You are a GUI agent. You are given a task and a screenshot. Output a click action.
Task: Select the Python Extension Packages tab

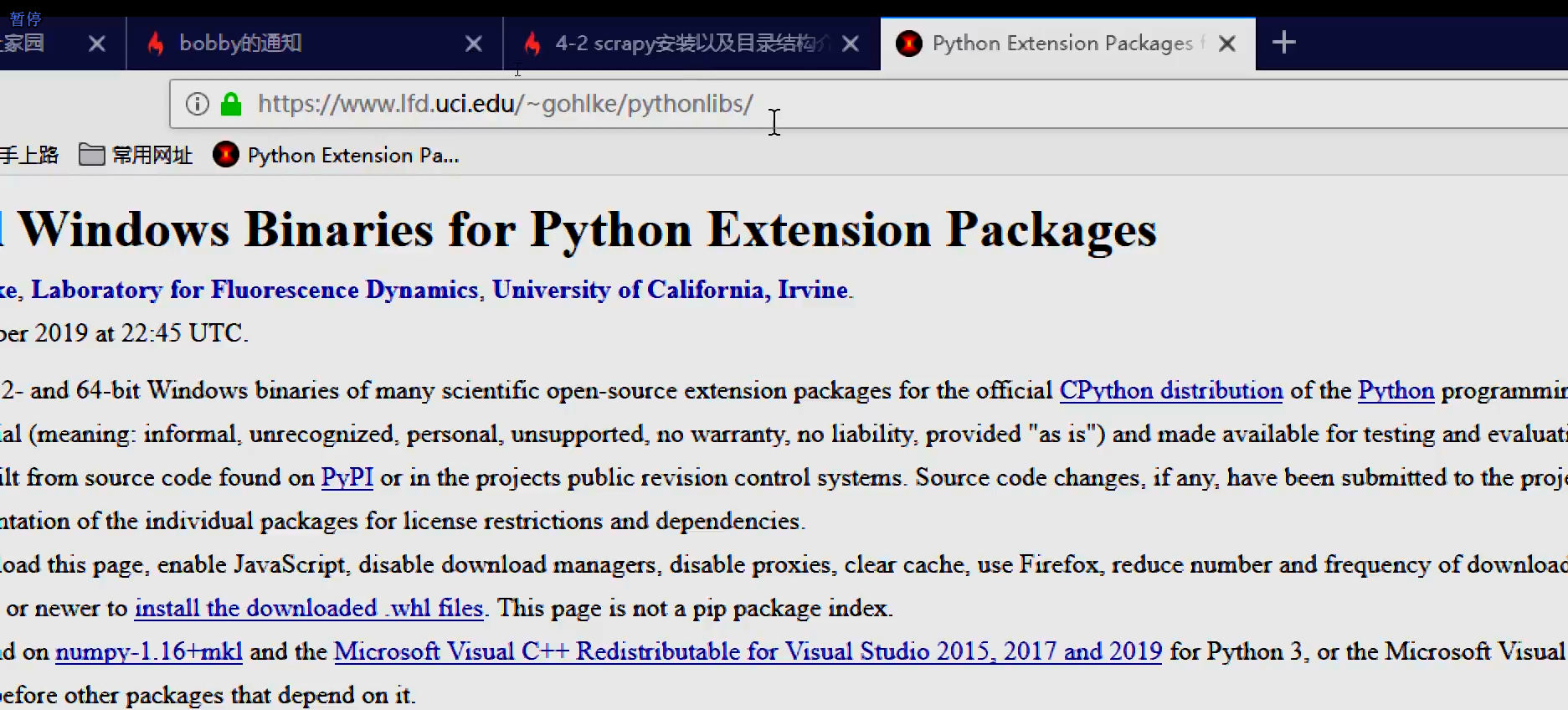pyautogui.click(x=1062, y=44)
